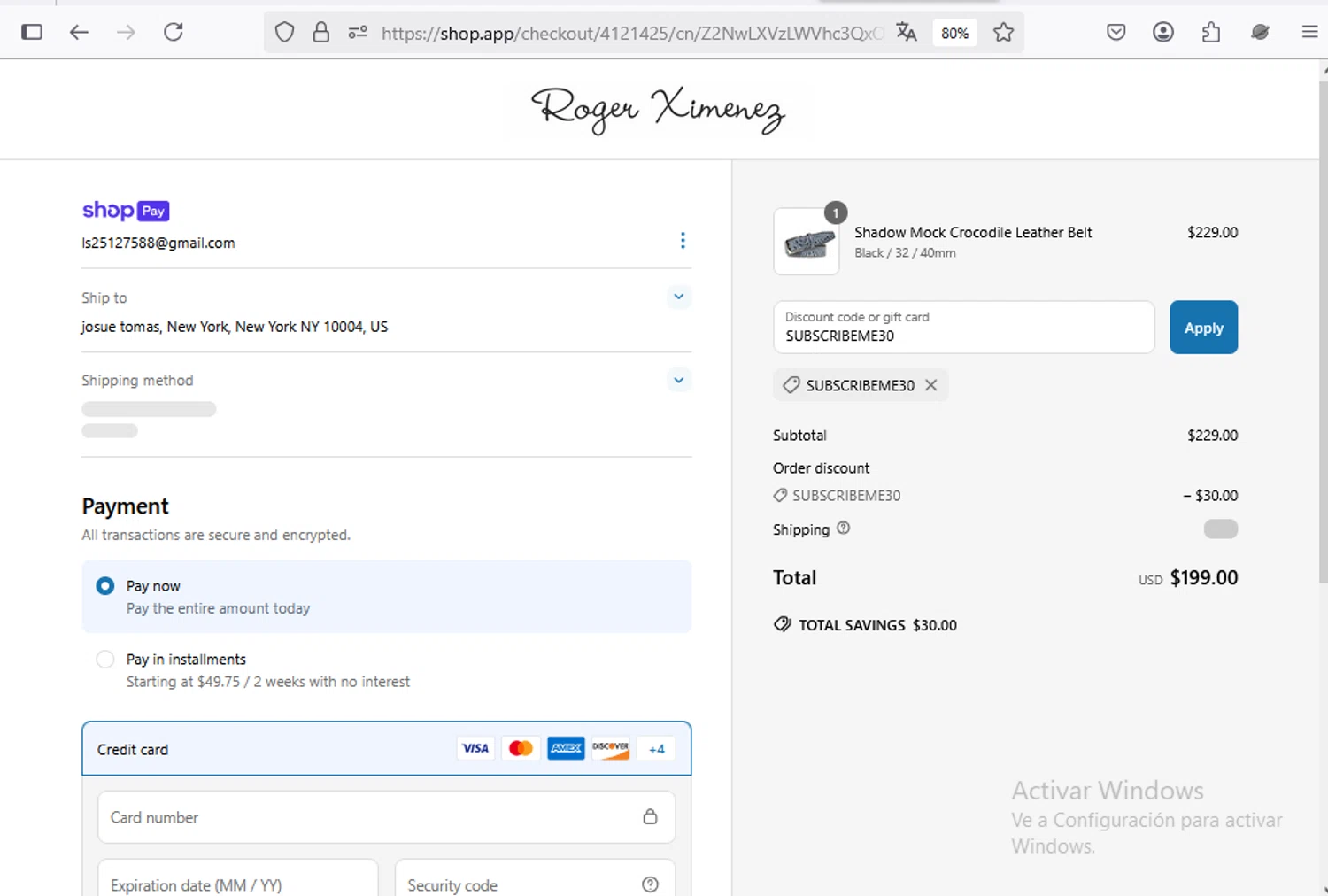This screenshot has width=1328, height=896.
Task: Open site permissions icon in address bar
Action: 358,33
